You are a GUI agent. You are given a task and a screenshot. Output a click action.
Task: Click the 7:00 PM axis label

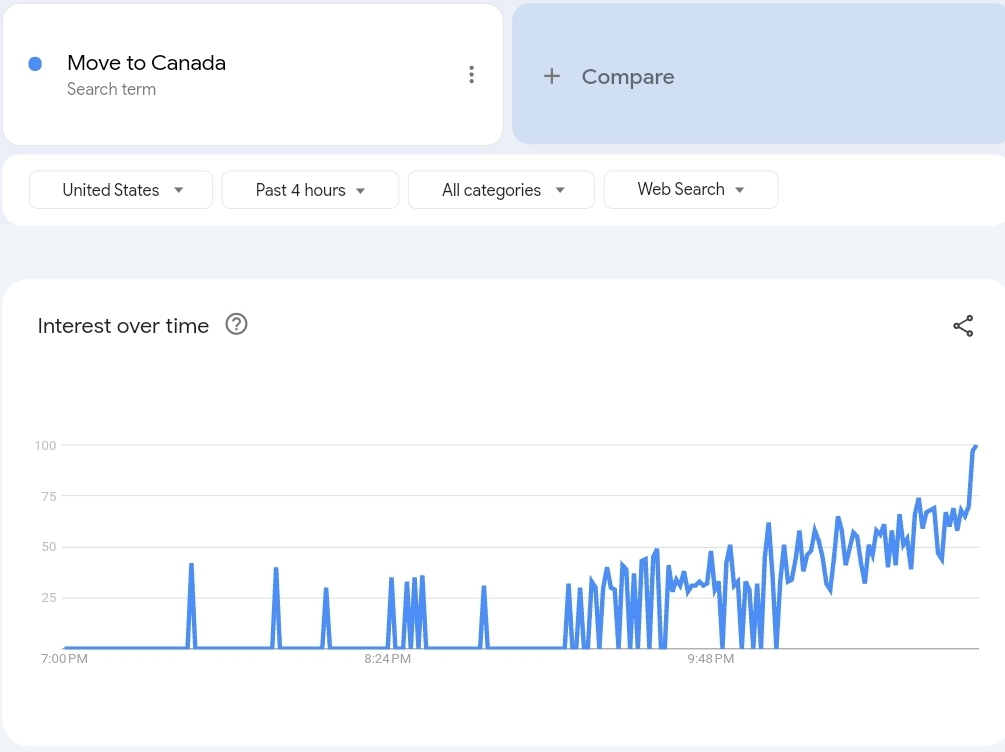64,658
